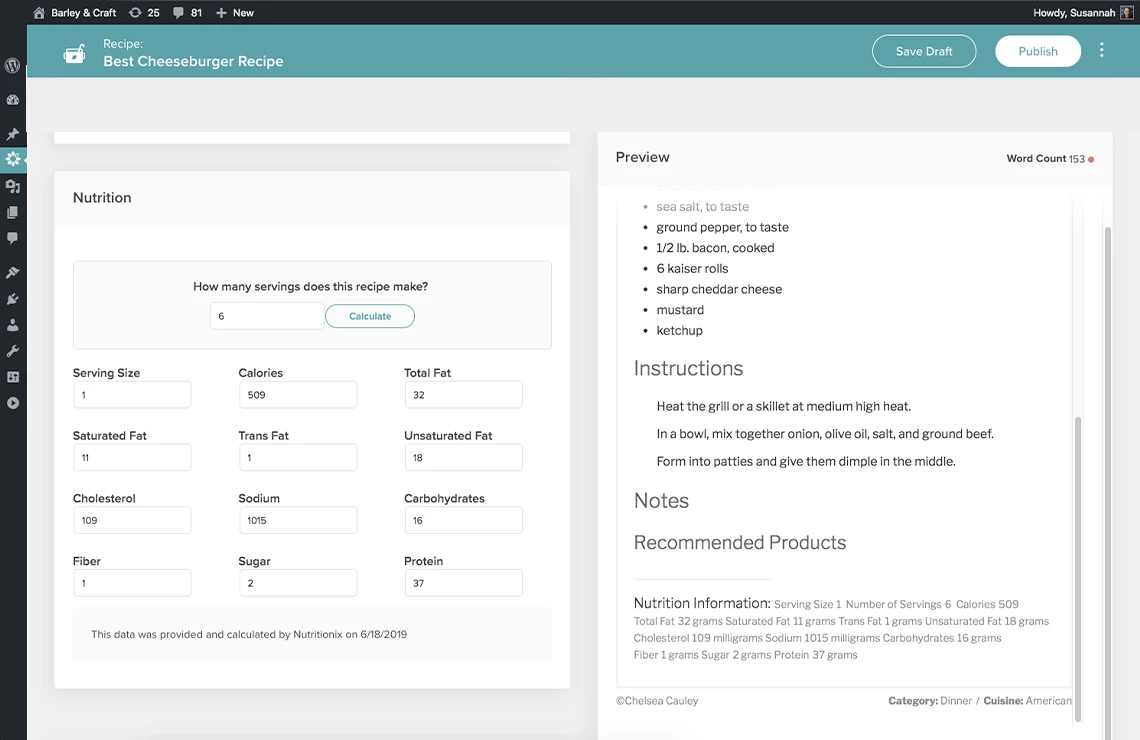Click the Publish button

point(1037,51)
